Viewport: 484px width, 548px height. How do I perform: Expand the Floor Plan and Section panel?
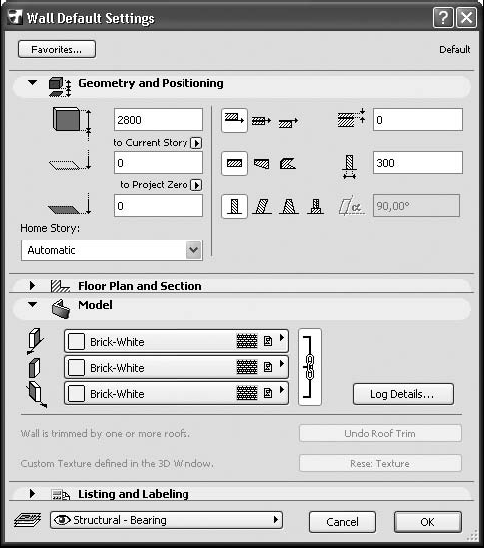[x=32, y=286]
